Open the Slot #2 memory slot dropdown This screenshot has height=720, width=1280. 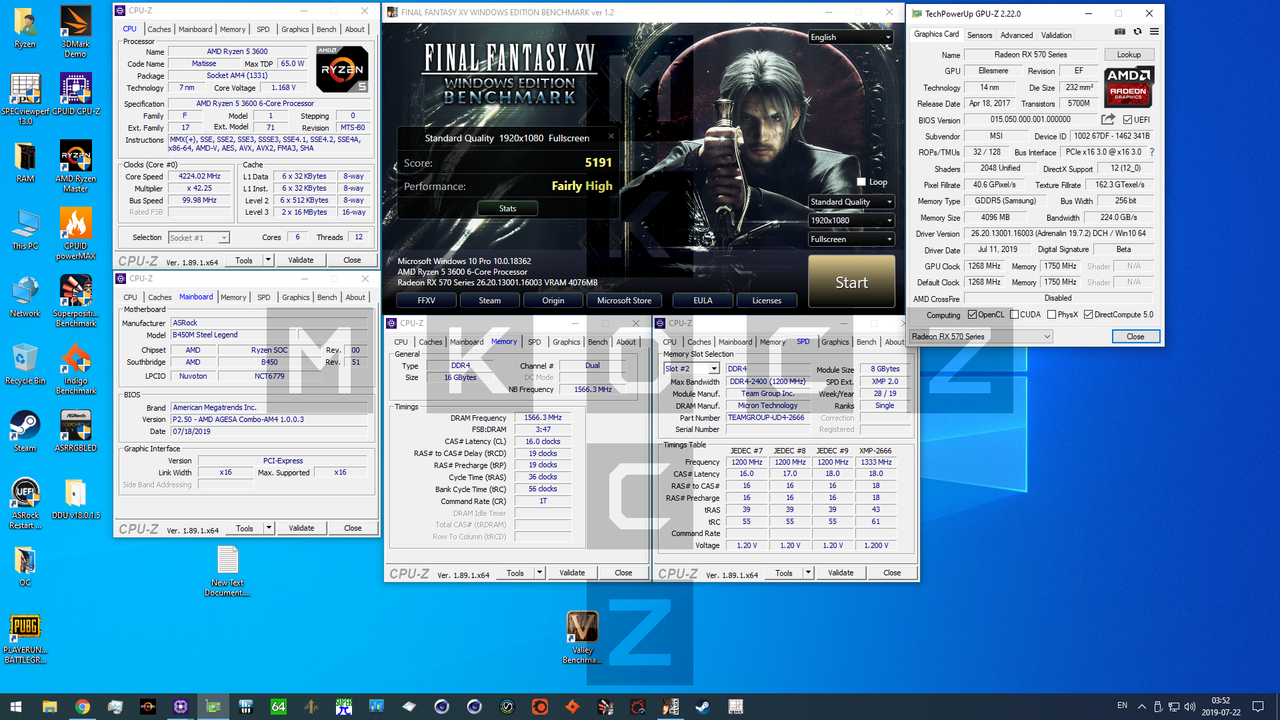[692, 369]
